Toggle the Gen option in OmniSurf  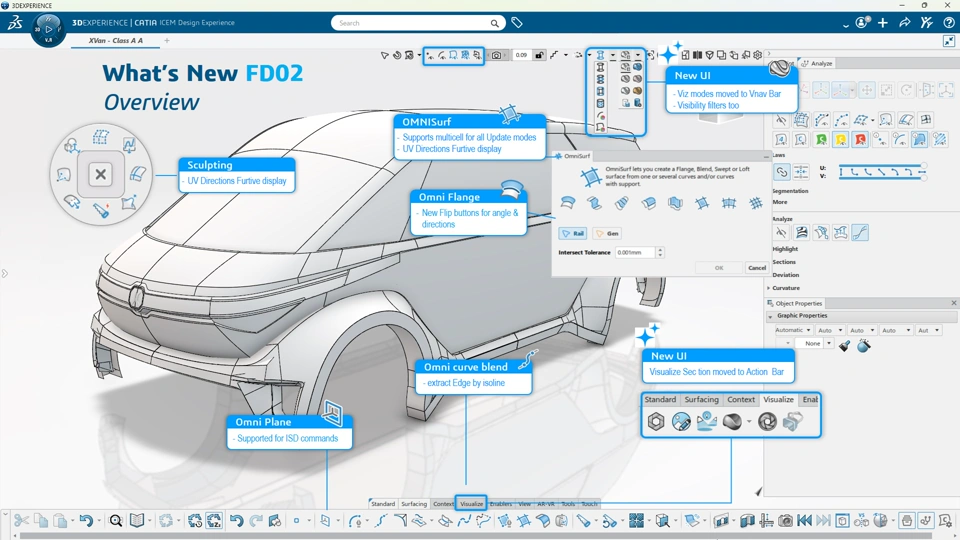[x=607, y=233]
